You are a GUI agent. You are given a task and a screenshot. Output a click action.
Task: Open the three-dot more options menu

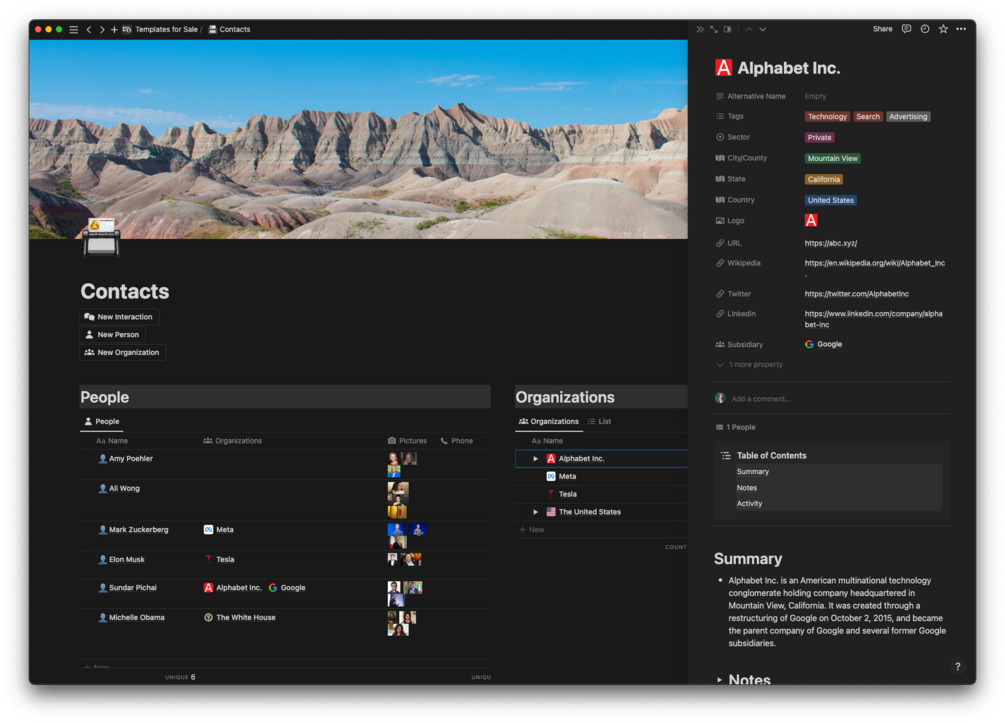coord(961,29)
